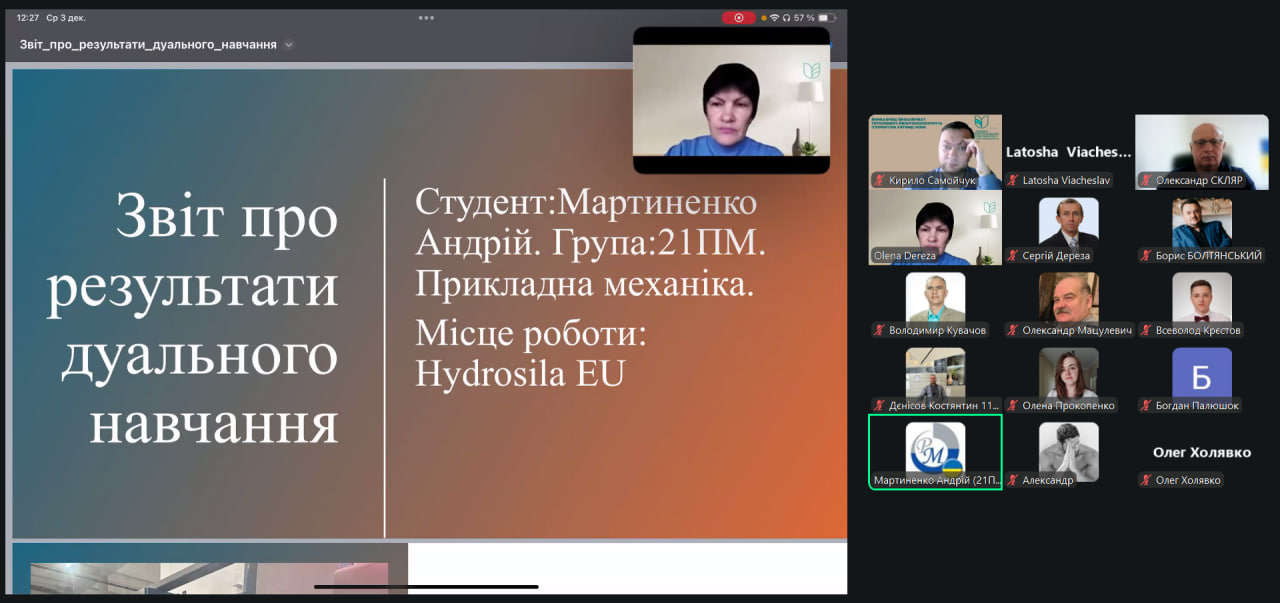Viewport: 1280px width, 603px height.
Task: Click muted mic icon of Дєнісов Костянтин
Action: (x=880, y=406)
